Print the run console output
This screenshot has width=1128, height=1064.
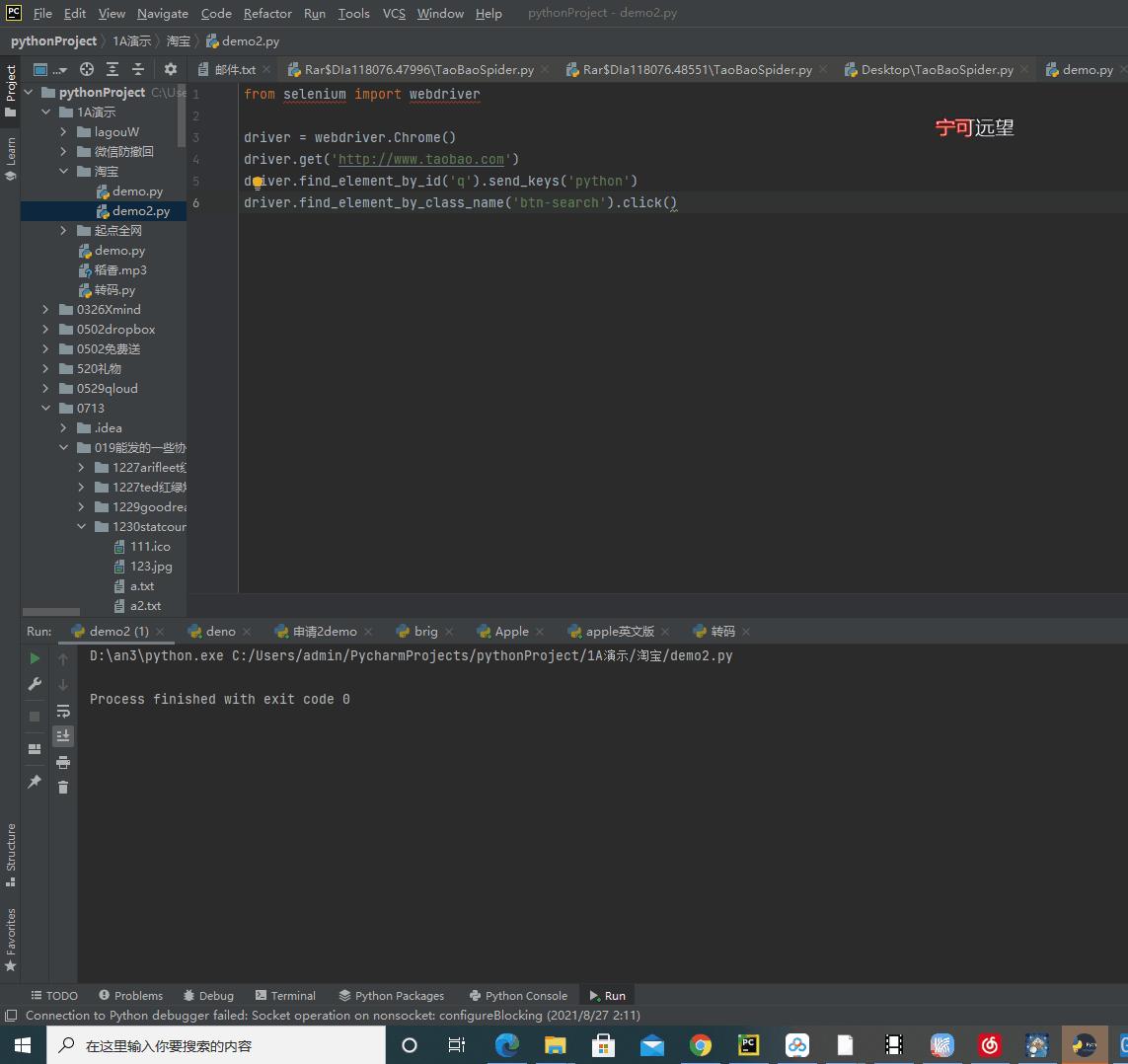63,761
